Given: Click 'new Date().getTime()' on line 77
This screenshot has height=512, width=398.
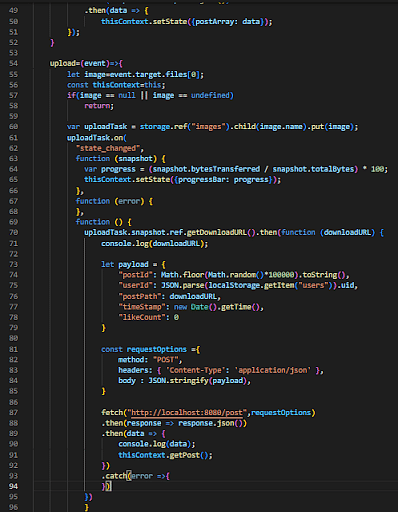Looking at the screenshot, I should click(x=218, y=307).
